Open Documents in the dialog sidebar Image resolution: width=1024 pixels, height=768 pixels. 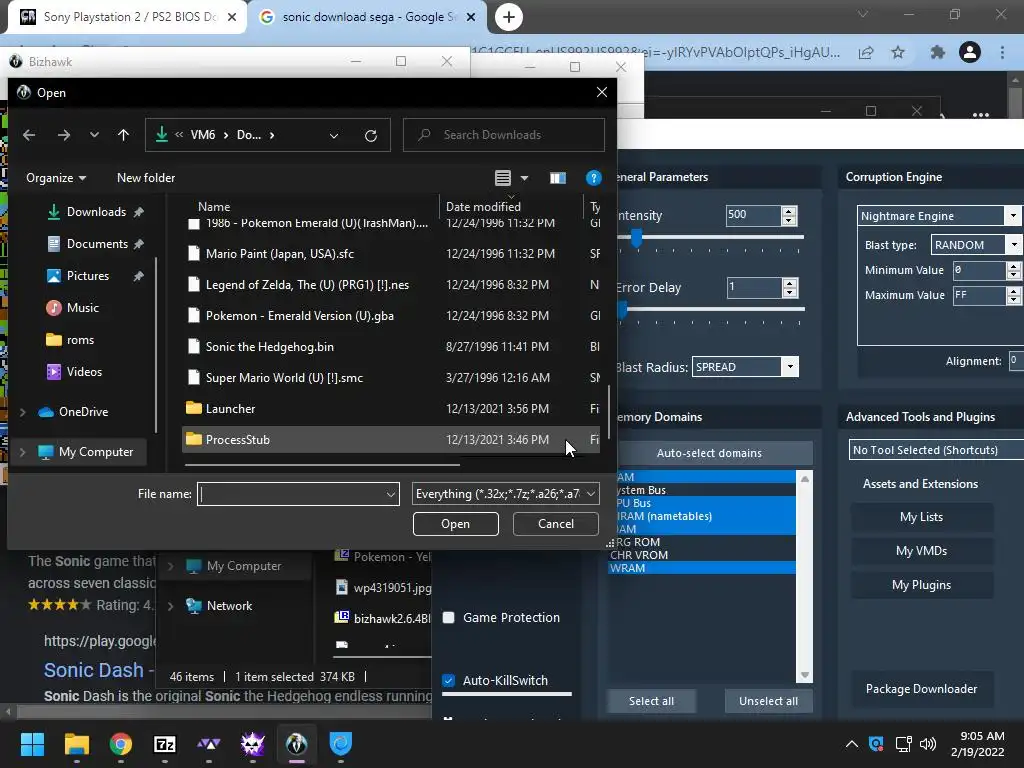[97, 244]
